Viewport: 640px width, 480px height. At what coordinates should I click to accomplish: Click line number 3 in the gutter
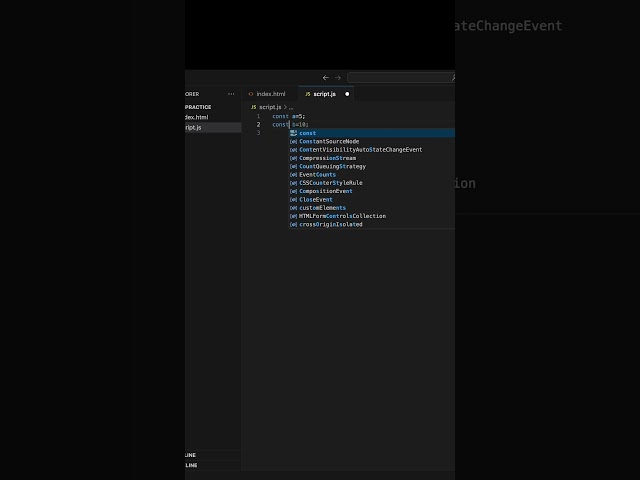[x=258, y=133]
